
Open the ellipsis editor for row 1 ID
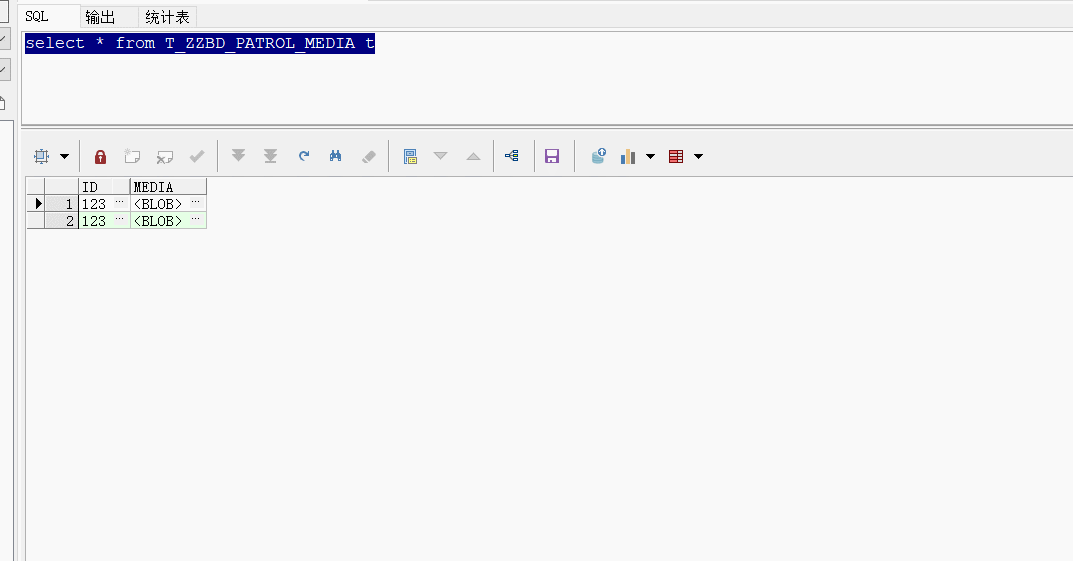(x=120, y=203)
